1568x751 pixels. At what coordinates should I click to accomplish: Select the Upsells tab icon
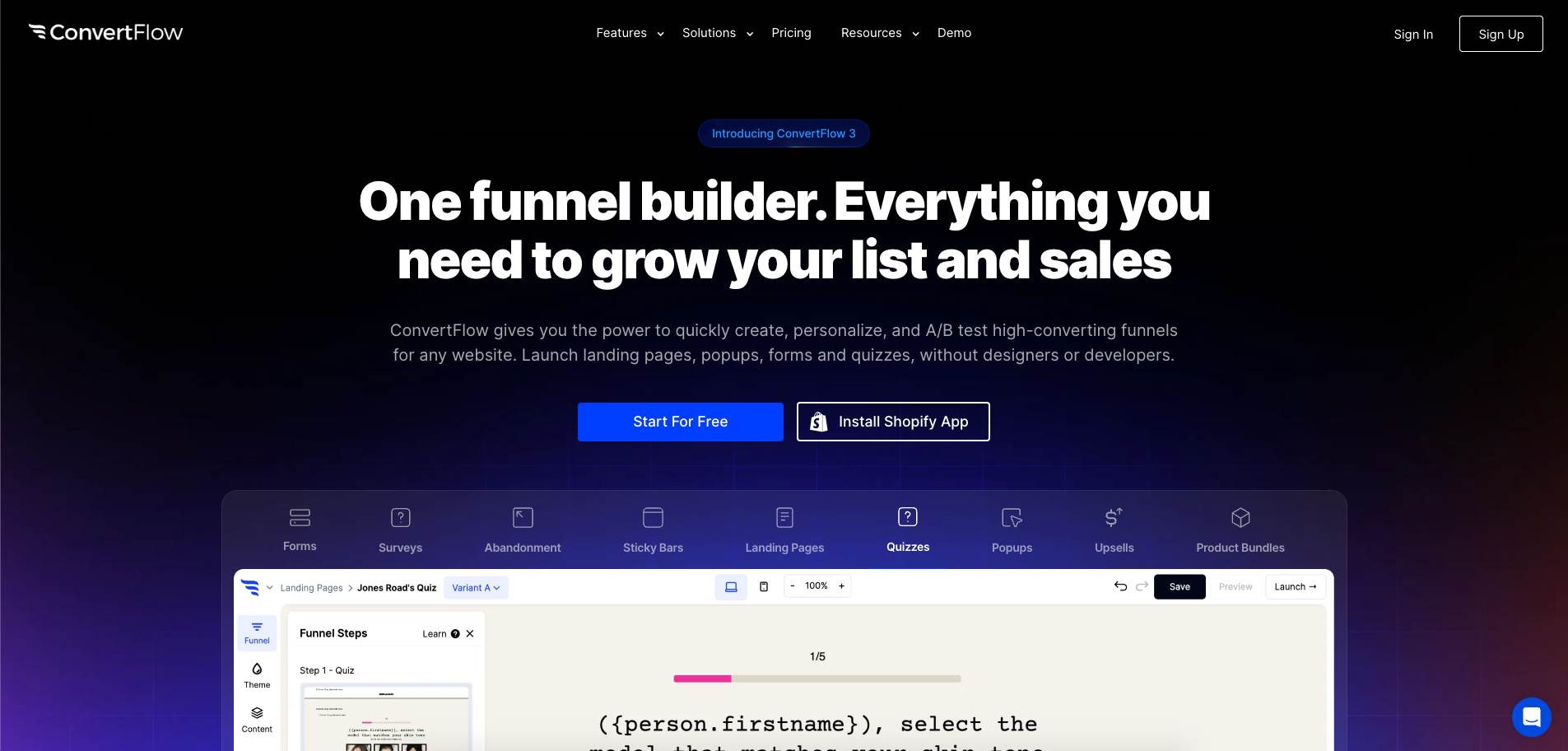[1114, 517]
